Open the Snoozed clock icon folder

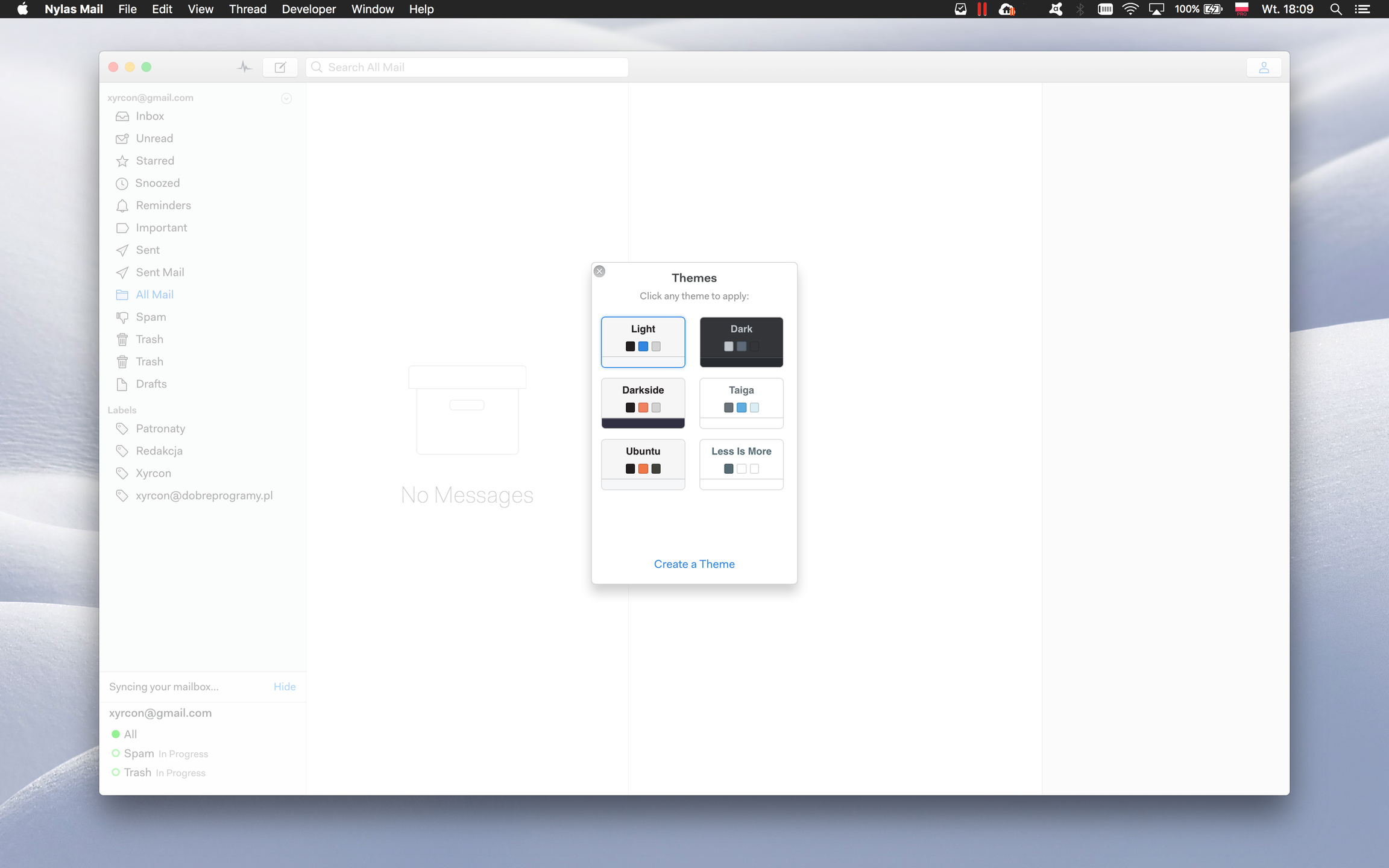(x=122, y=183)
